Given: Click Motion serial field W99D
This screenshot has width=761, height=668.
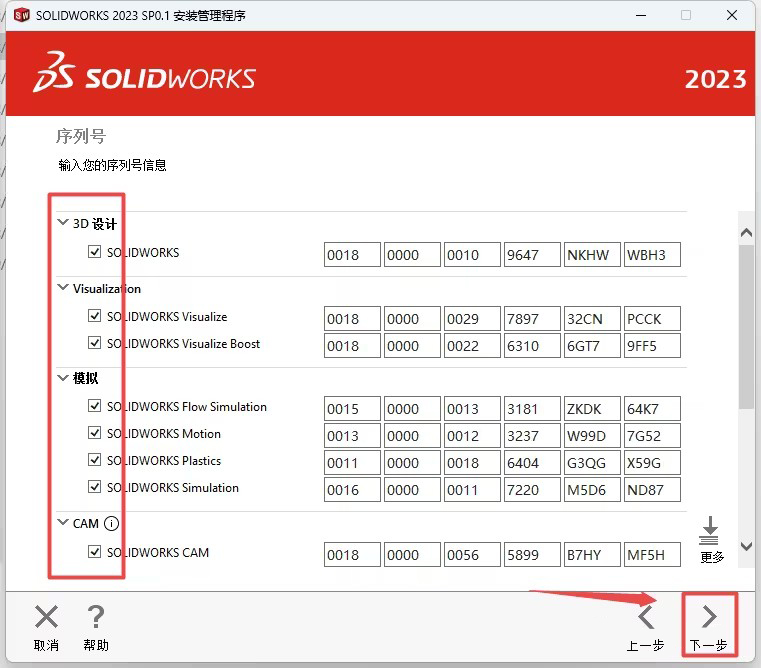Looking at the screenshot, I should [592, 435].
